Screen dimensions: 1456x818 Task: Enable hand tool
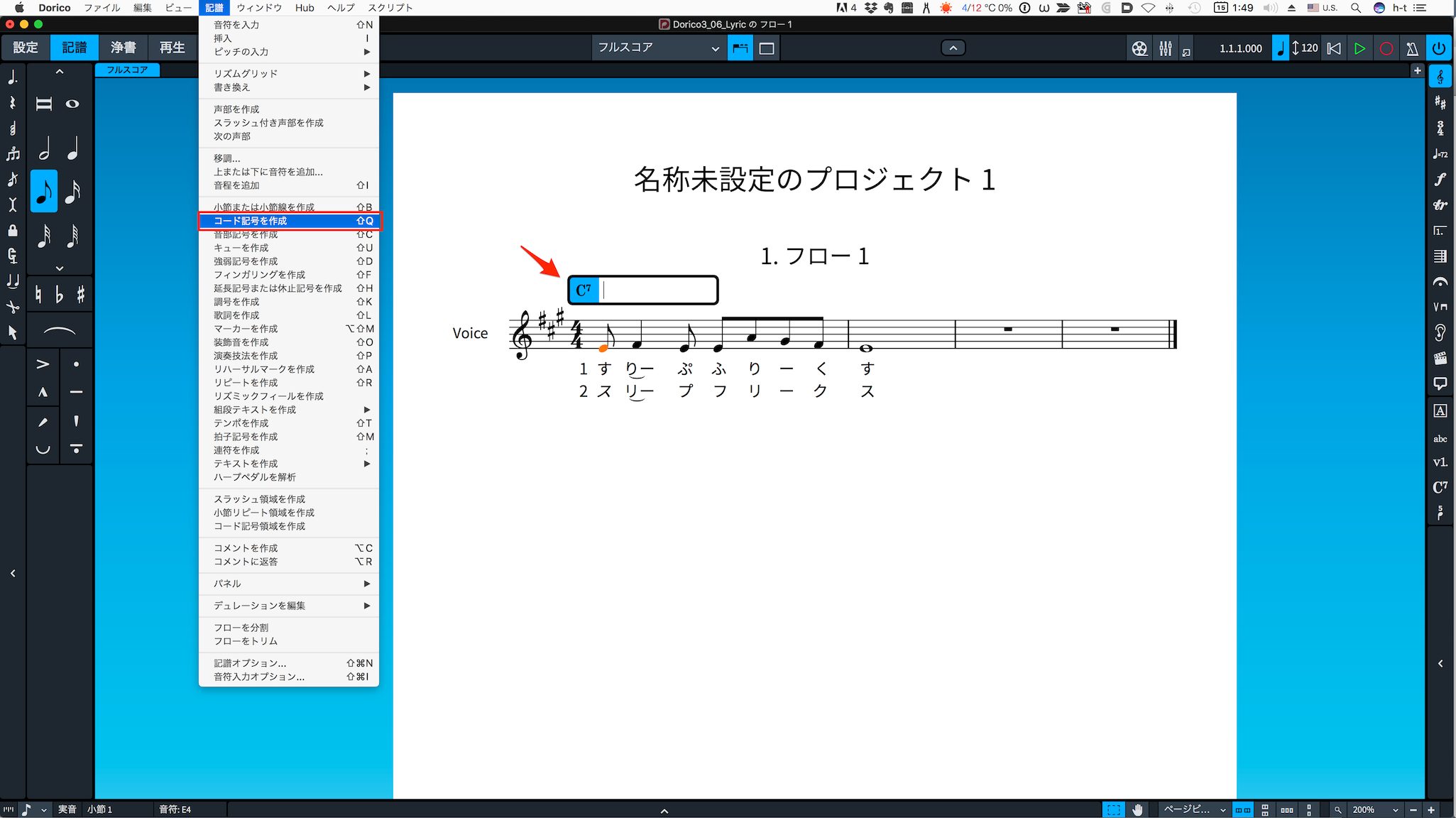(x=1137, y=809)
